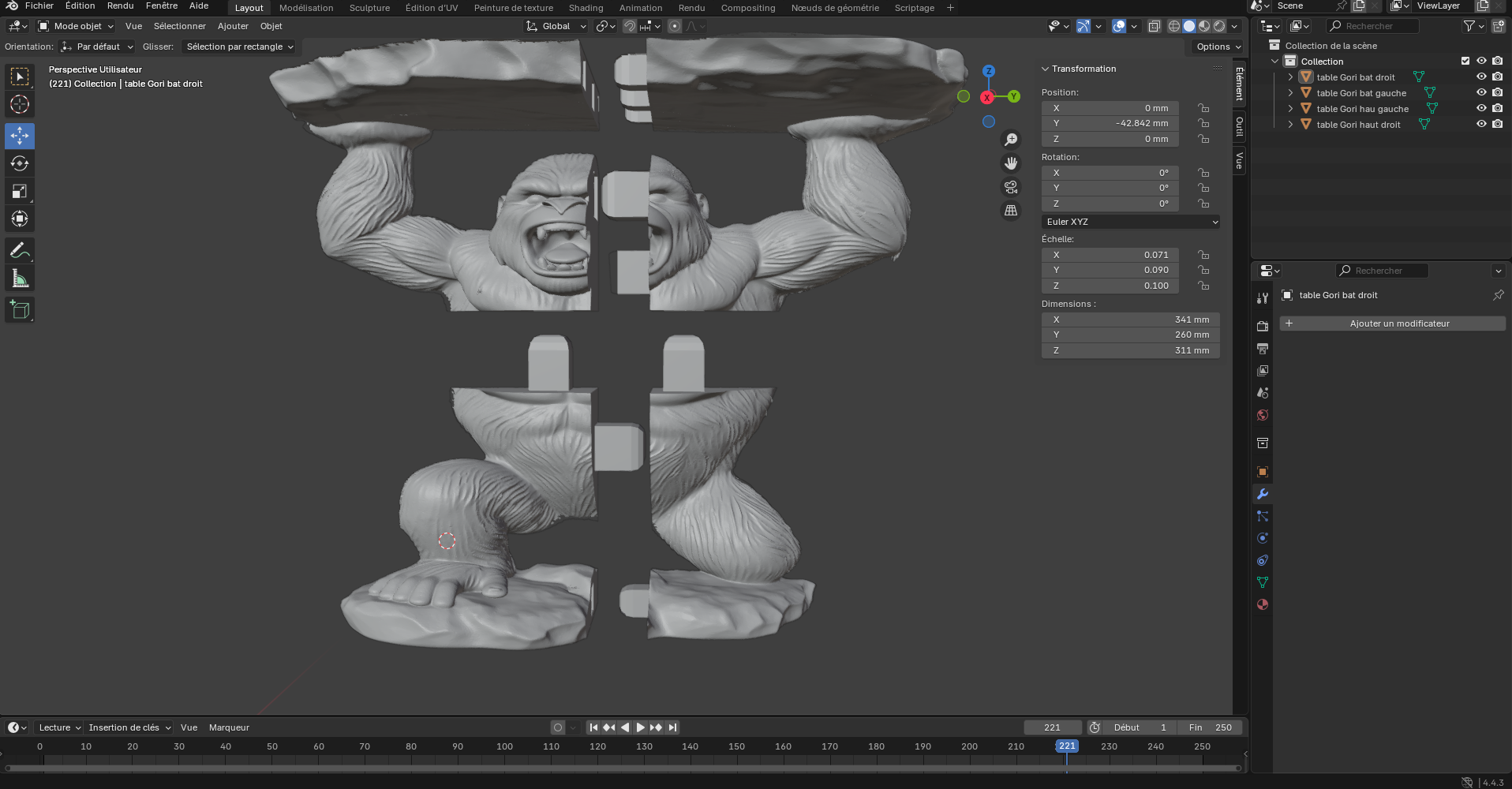
Task: Choose the Add Cube tool
Action: (20, 310)
